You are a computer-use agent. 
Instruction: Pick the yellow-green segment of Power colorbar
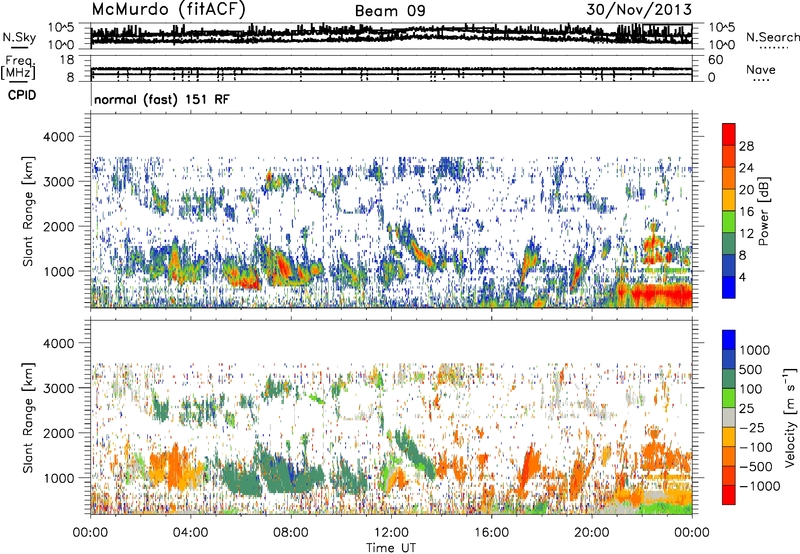click(x=729, y=222)
